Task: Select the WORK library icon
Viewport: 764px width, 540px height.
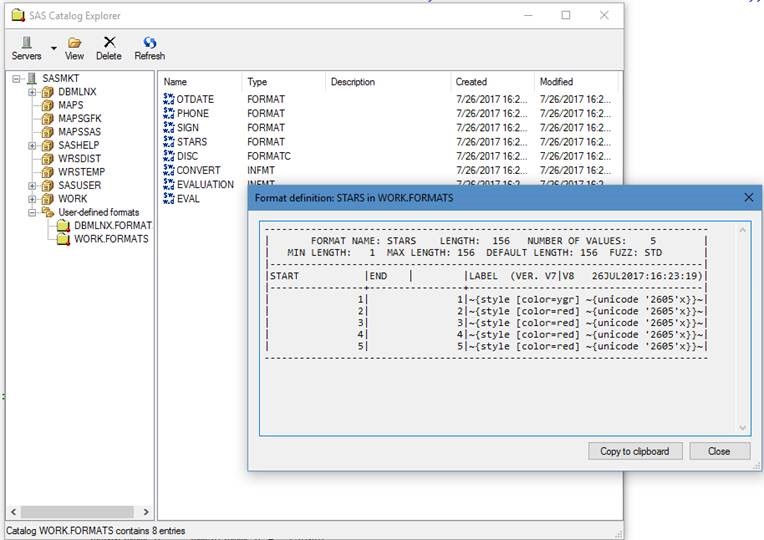Action: click(48, 199)
